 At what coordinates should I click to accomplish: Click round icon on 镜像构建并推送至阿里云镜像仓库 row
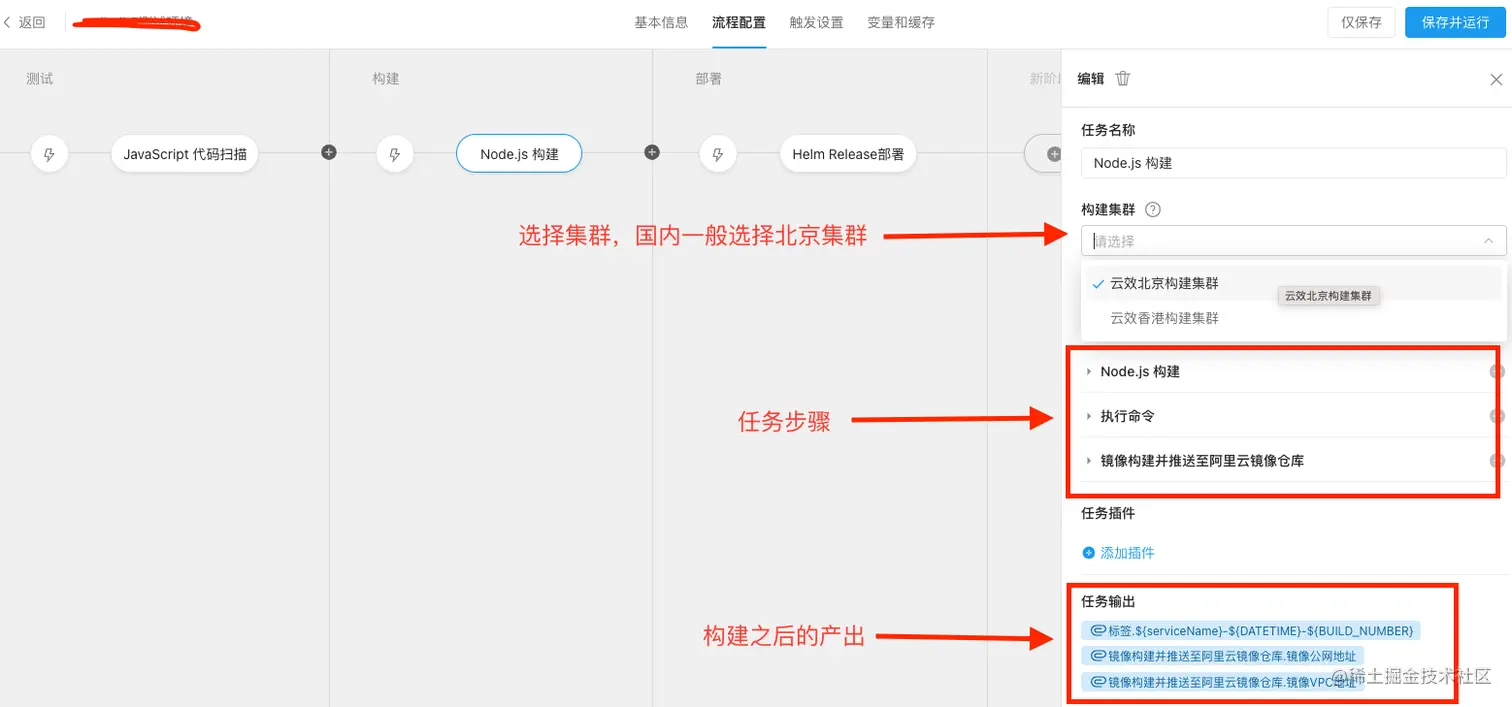click(x=1497, y=461)
